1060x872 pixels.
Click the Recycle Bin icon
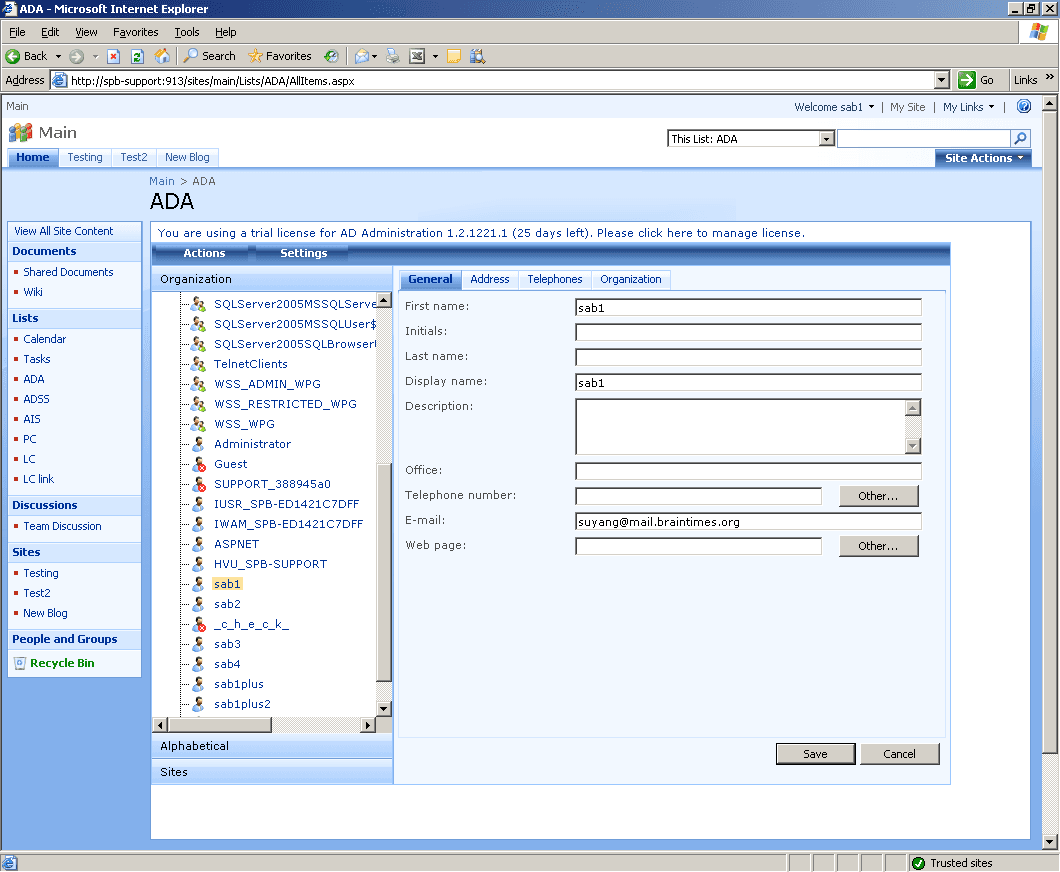(20, 663)
